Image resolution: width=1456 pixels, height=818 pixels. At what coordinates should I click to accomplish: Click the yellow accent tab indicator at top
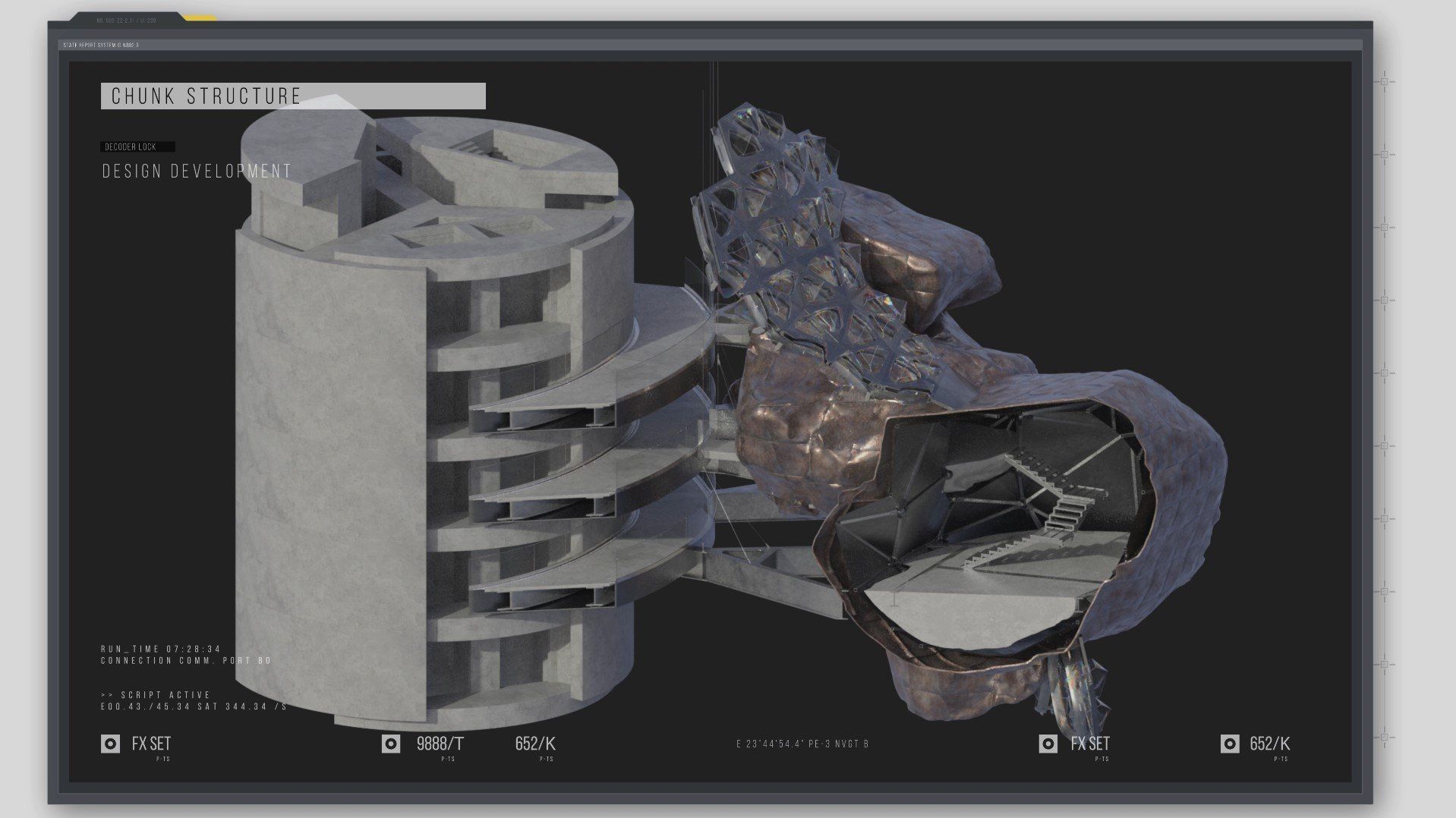coord(200,18)
